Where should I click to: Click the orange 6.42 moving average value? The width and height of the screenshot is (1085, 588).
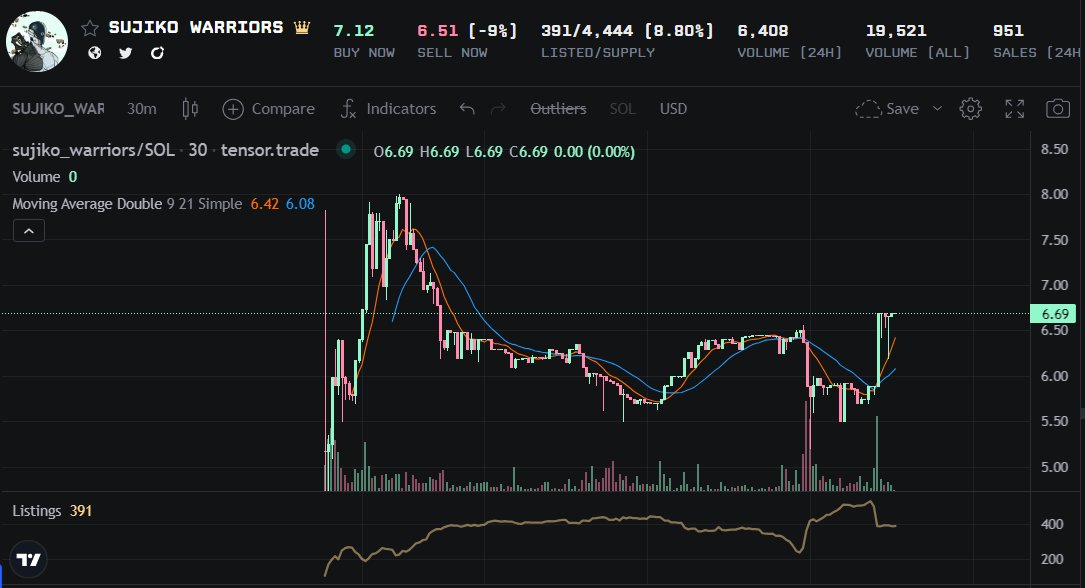[264, 204]
